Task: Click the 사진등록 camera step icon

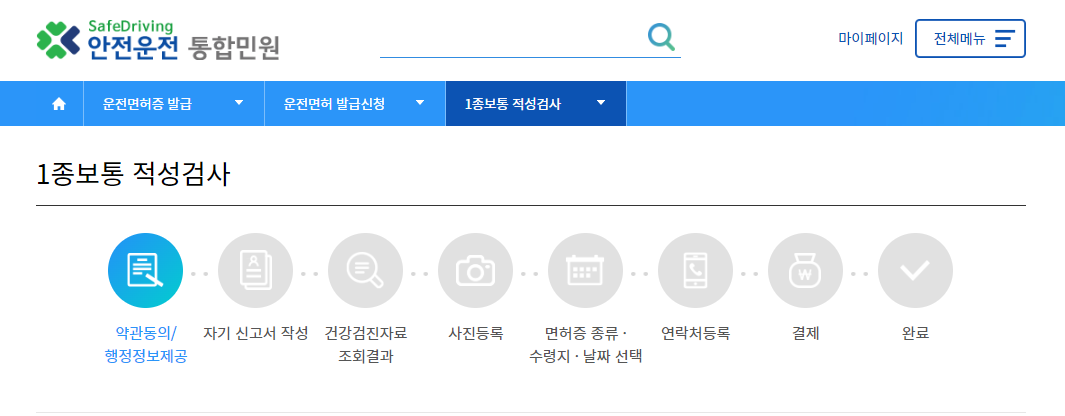Action: [x=475, y=271]
